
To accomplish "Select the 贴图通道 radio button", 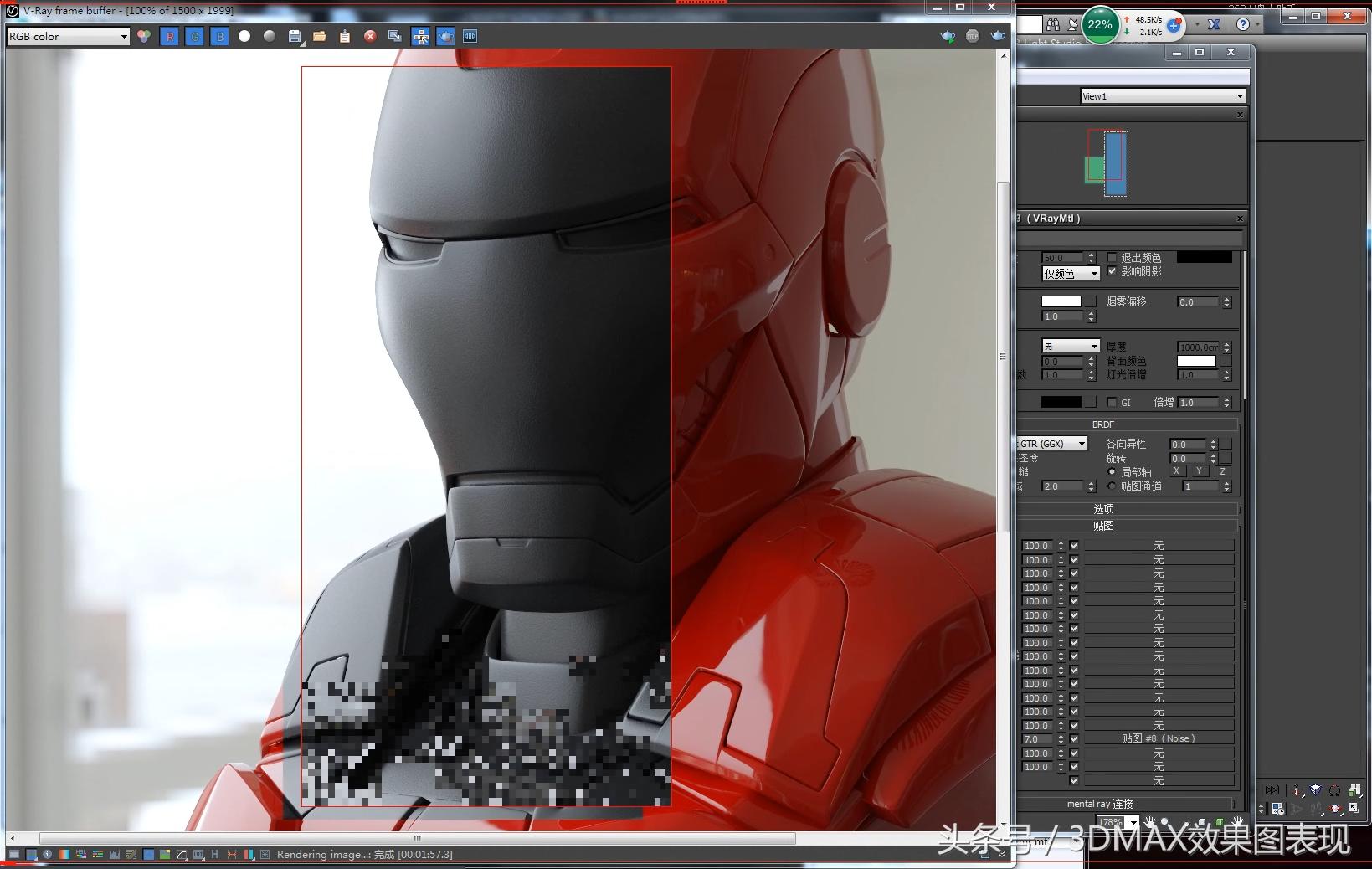I will (x=1112, y=486).
